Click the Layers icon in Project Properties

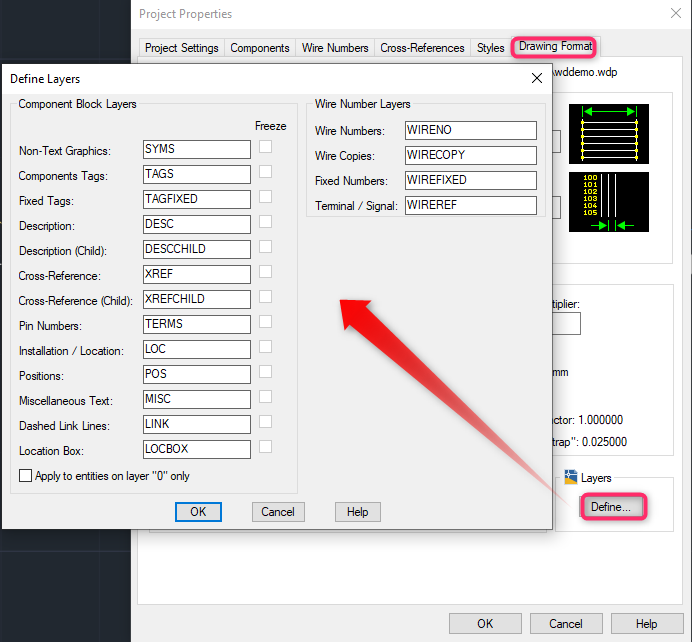coord(571,477)
